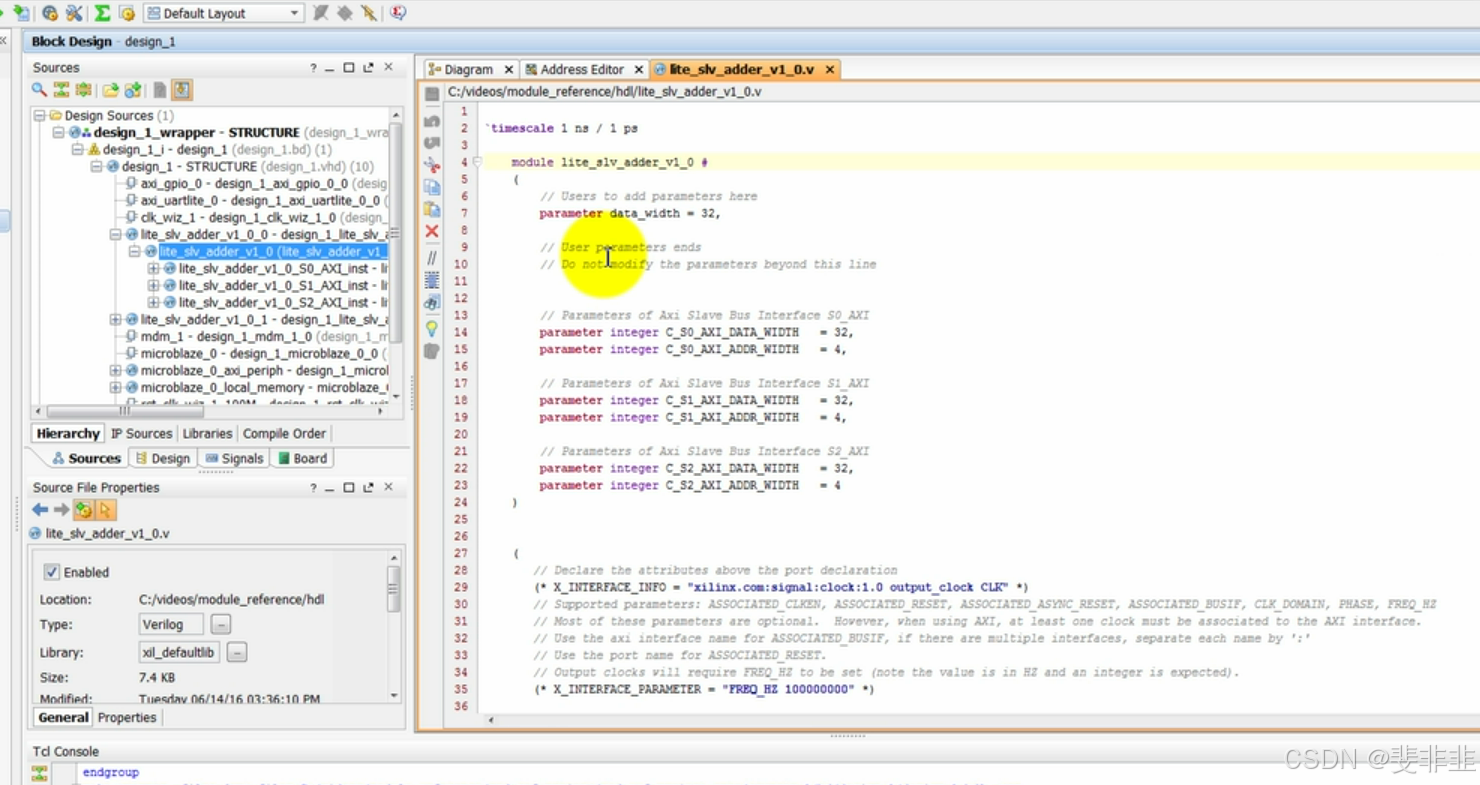Collapse the Design Sources folder
The height and width of the screenshot is (785, 1480).
(39, 116)
